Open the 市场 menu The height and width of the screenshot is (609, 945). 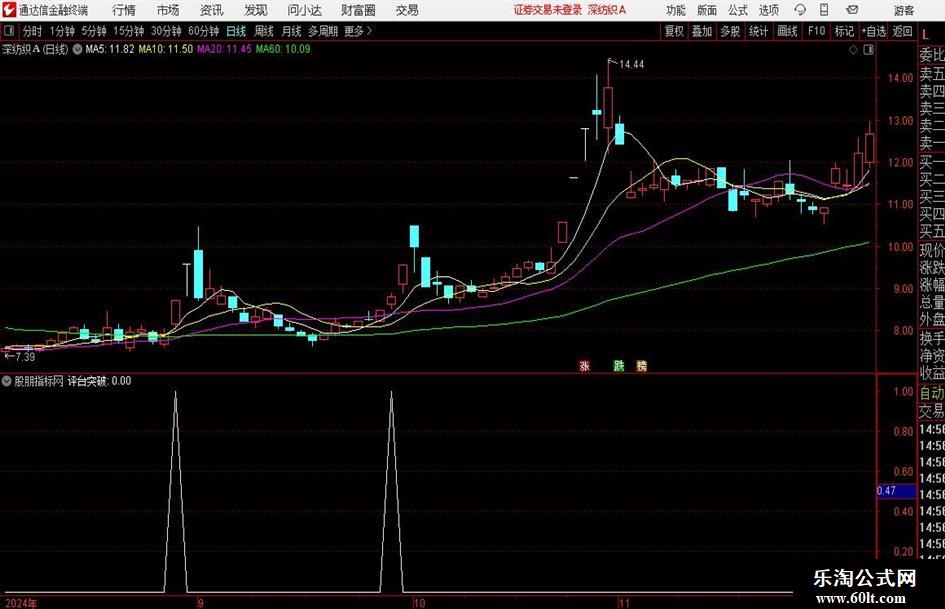click(x=168, y=10)
